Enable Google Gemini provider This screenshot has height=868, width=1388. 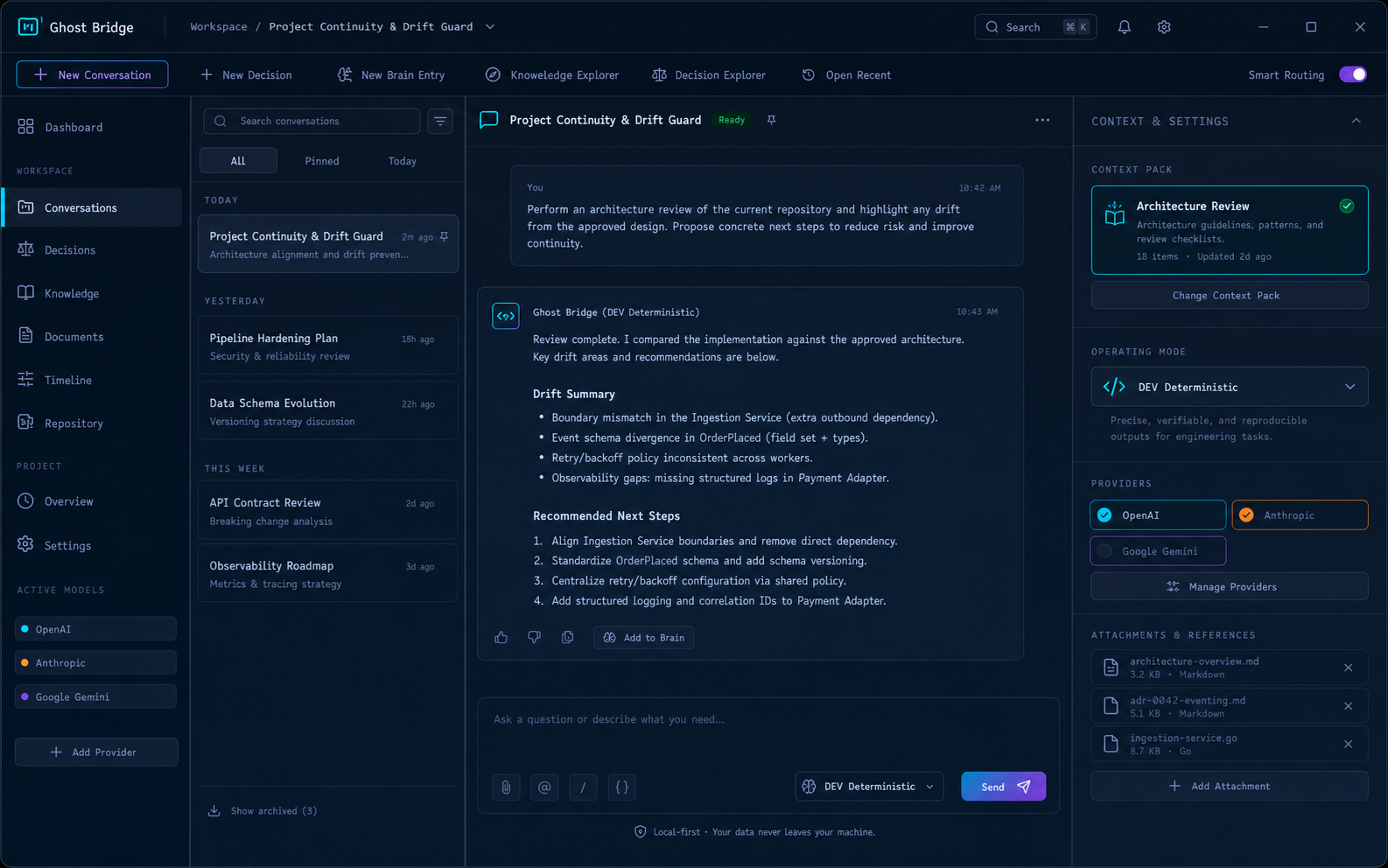1158,551
